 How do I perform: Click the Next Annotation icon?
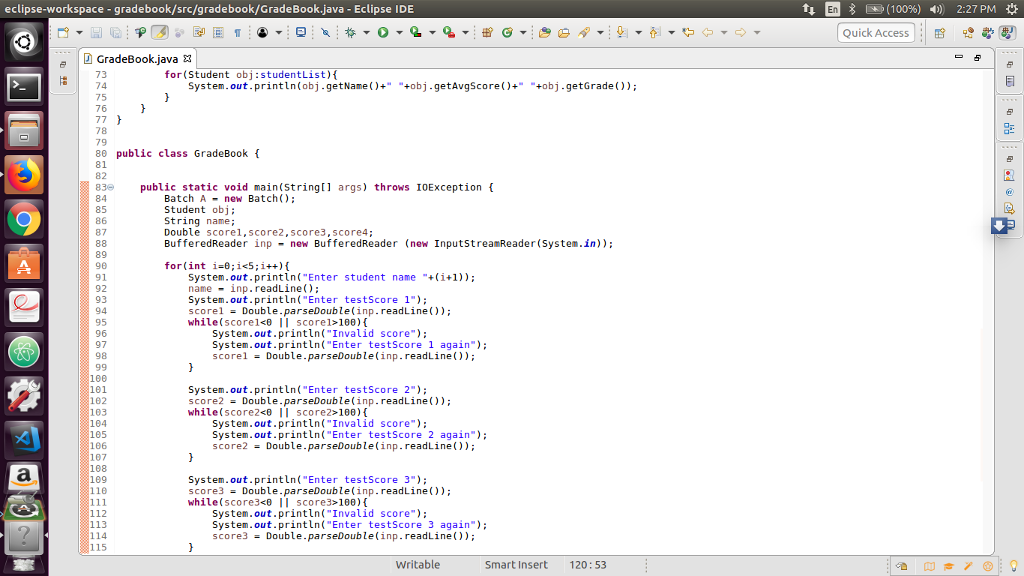coord(622,33)
